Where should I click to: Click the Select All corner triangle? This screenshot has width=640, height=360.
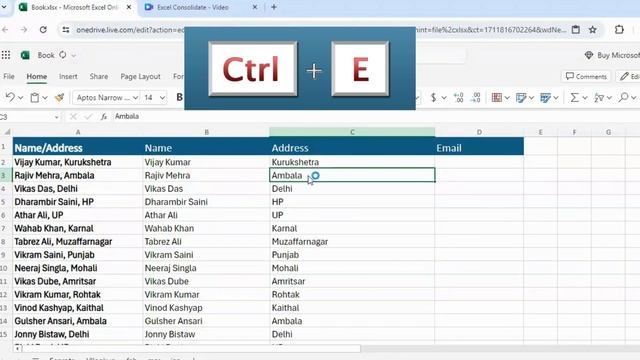(x=7, y=132)
